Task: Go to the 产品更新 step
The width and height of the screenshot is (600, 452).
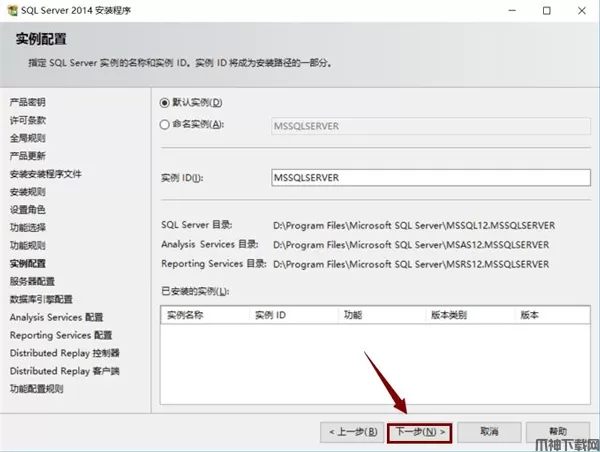Action: pyautogui.click(x=28, y=156)
